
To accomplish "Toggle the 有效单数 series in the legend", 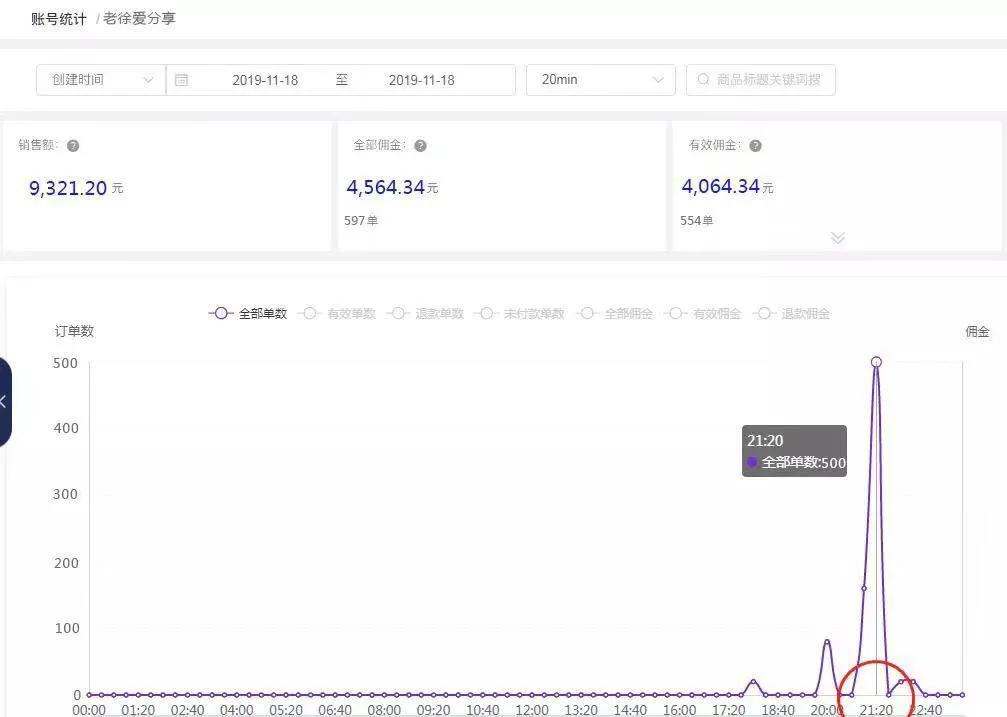I will (310, 313).
